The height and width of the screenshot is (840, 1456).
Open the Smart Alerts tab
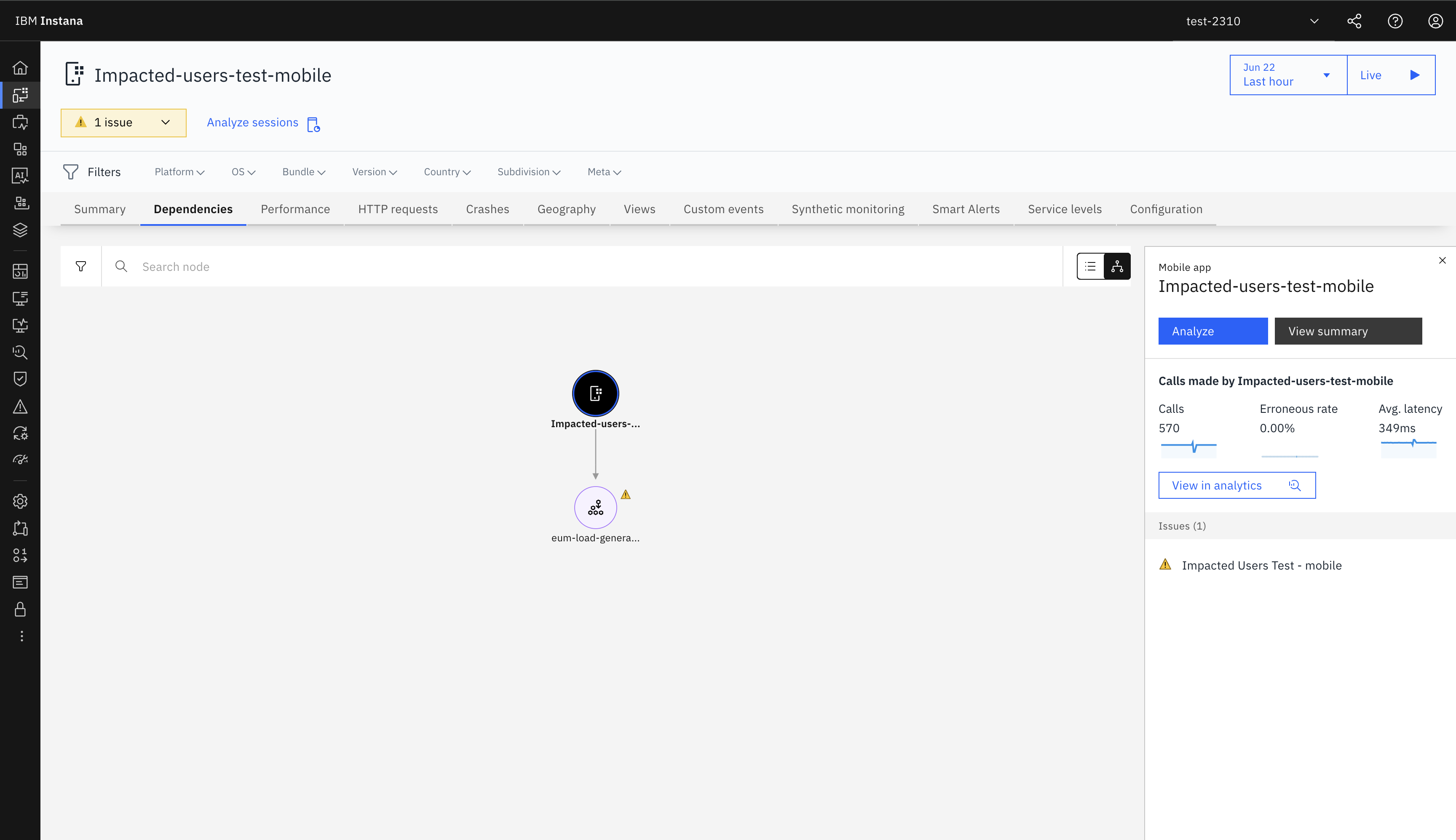pyautogui.click(x=966, y=209)
